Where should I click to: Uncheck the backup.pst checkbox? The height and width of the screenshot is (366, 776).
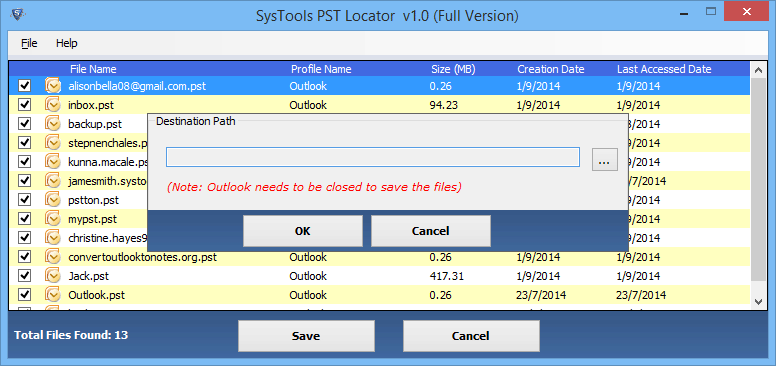(x=24, y=124)
